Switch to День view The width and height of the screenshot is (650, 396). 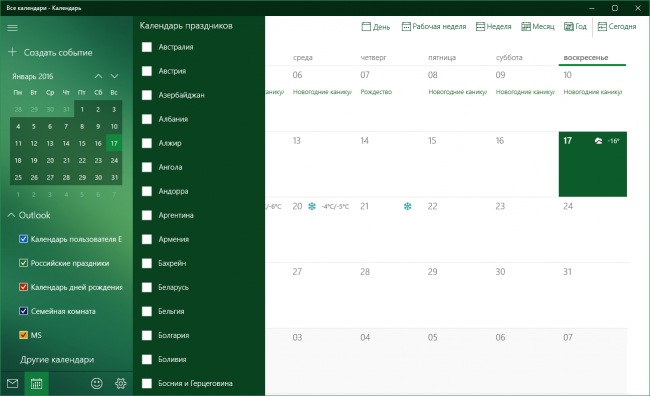(x=376, y=27)
